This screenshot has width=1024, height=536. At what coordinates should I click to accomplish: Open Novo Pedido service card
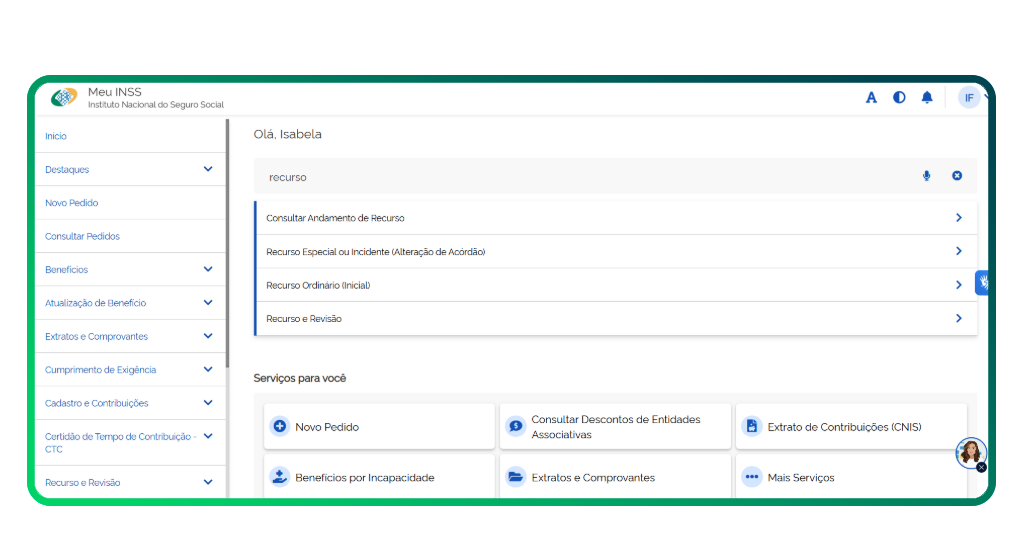click(379, 426)
